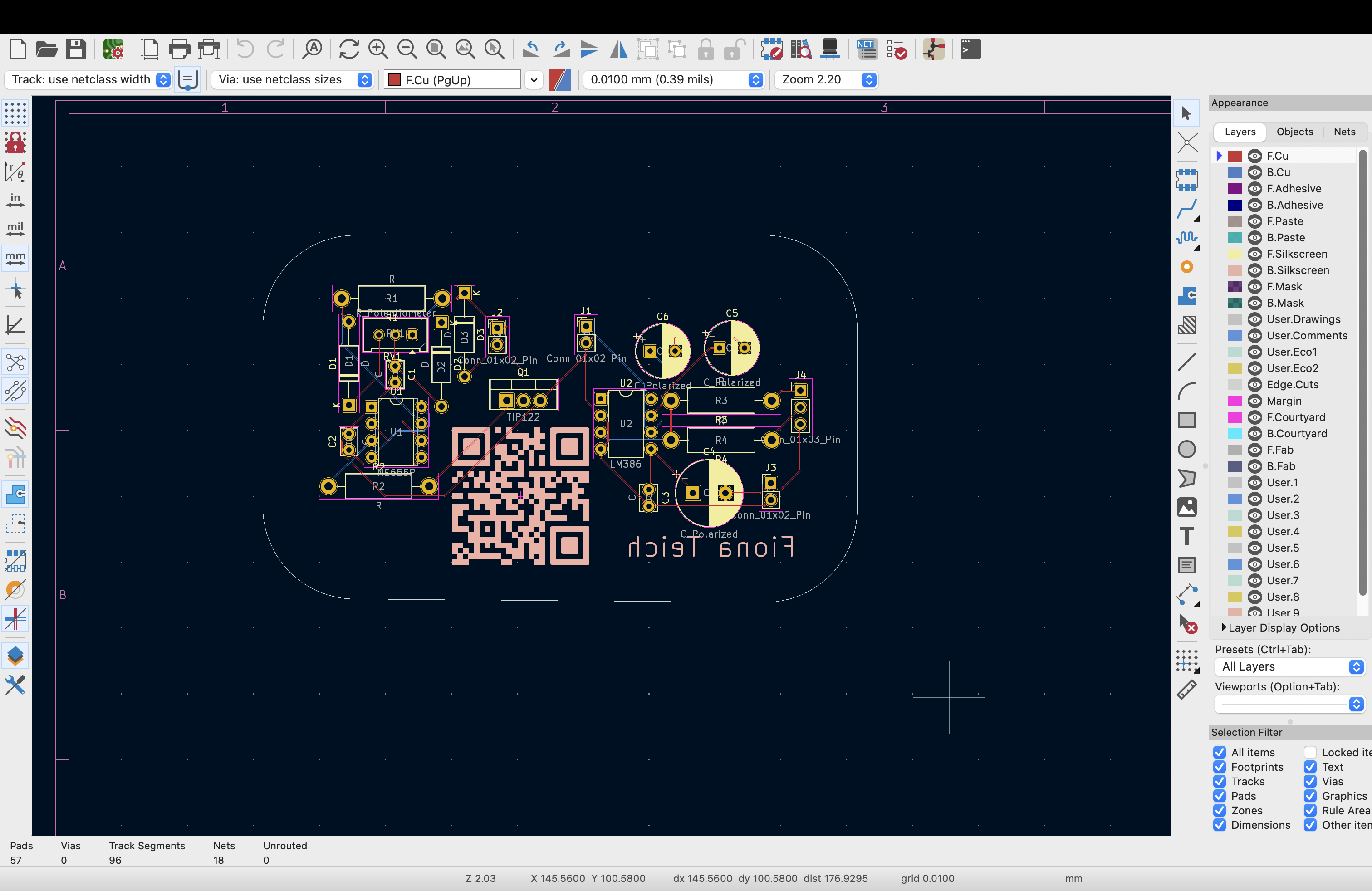
Task: Select the Draw Line tool
Action: [x=1186, y=362]
